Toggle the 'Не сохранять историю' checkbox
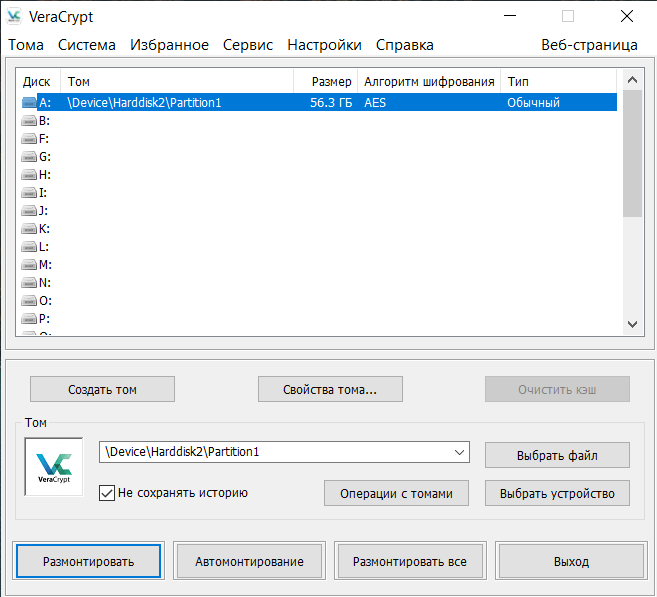The height and width of the screenshot is (597, 657). [x=107, y=493]
